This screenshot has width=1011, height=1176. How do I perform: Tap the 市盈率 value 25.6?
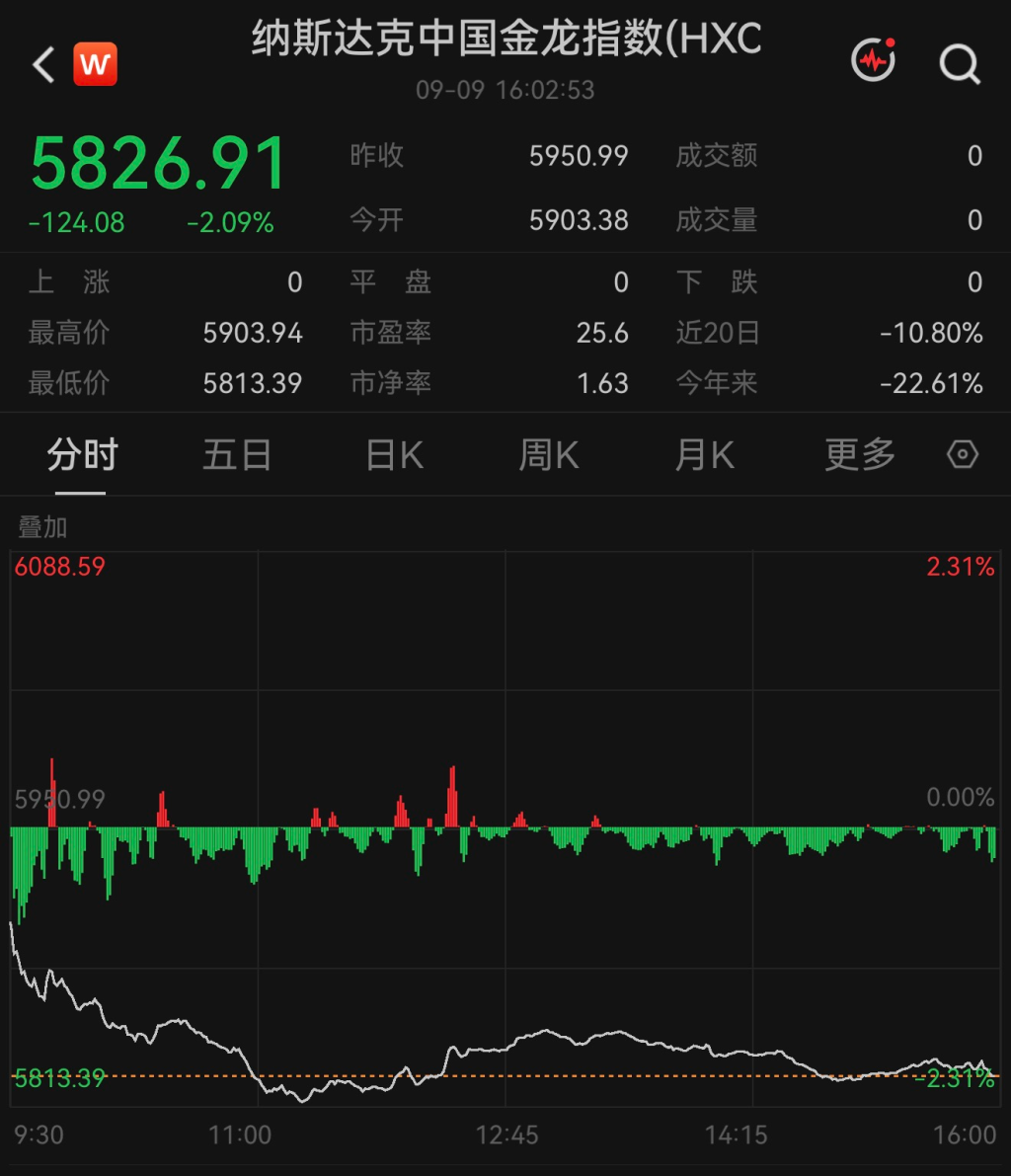[x=602, y=333]
